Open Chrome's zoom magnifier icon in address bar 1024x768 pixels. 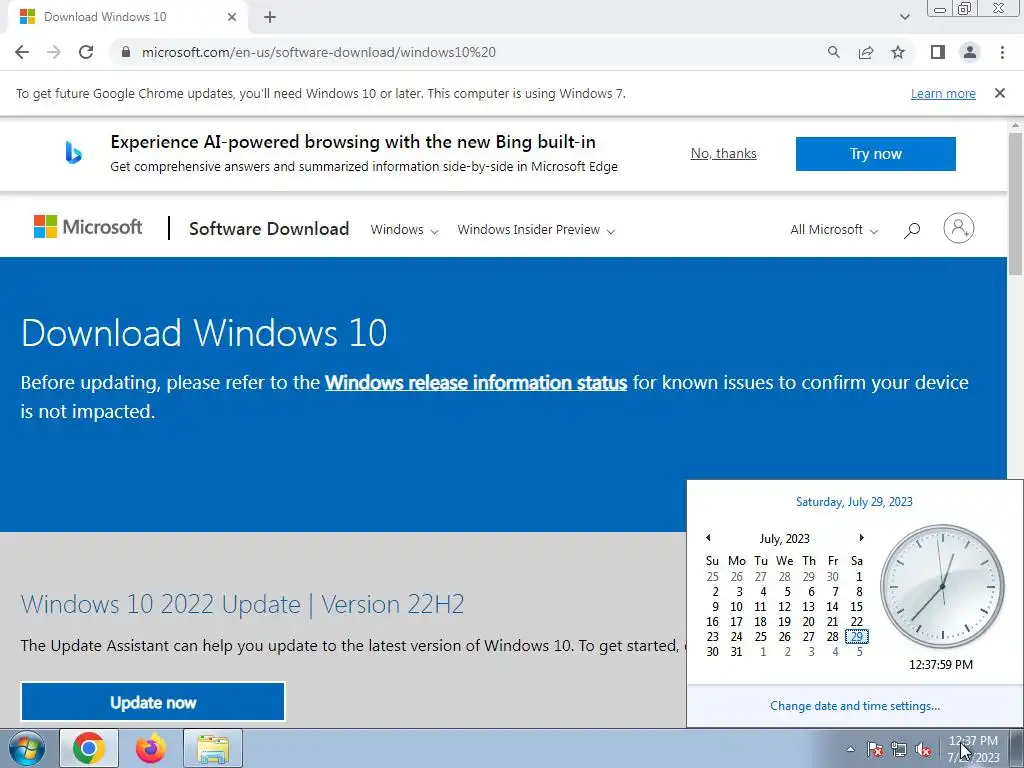pos(833,52)
